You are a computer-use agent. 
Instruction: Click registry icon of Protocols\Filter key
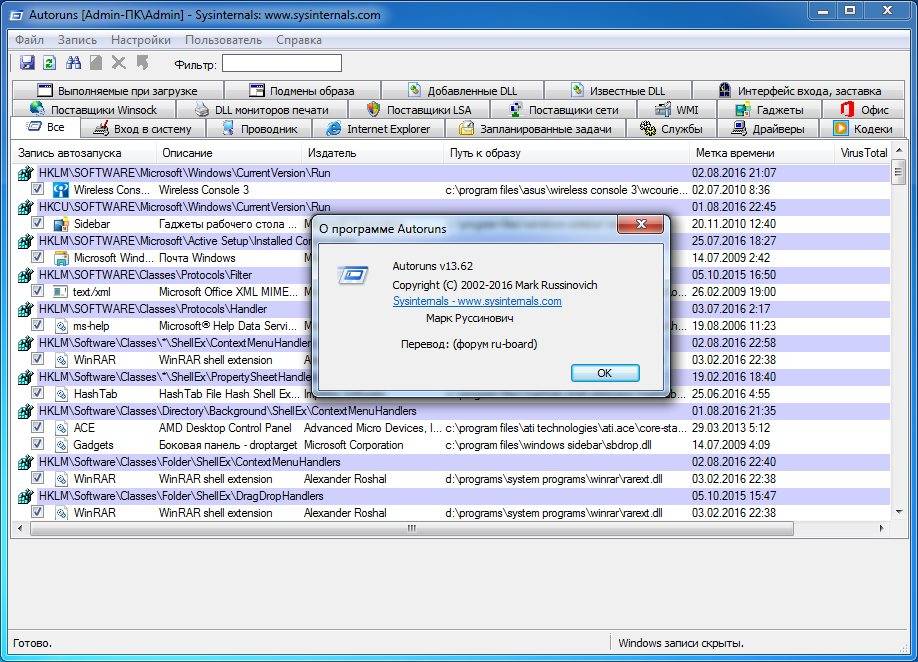[25, 275]
